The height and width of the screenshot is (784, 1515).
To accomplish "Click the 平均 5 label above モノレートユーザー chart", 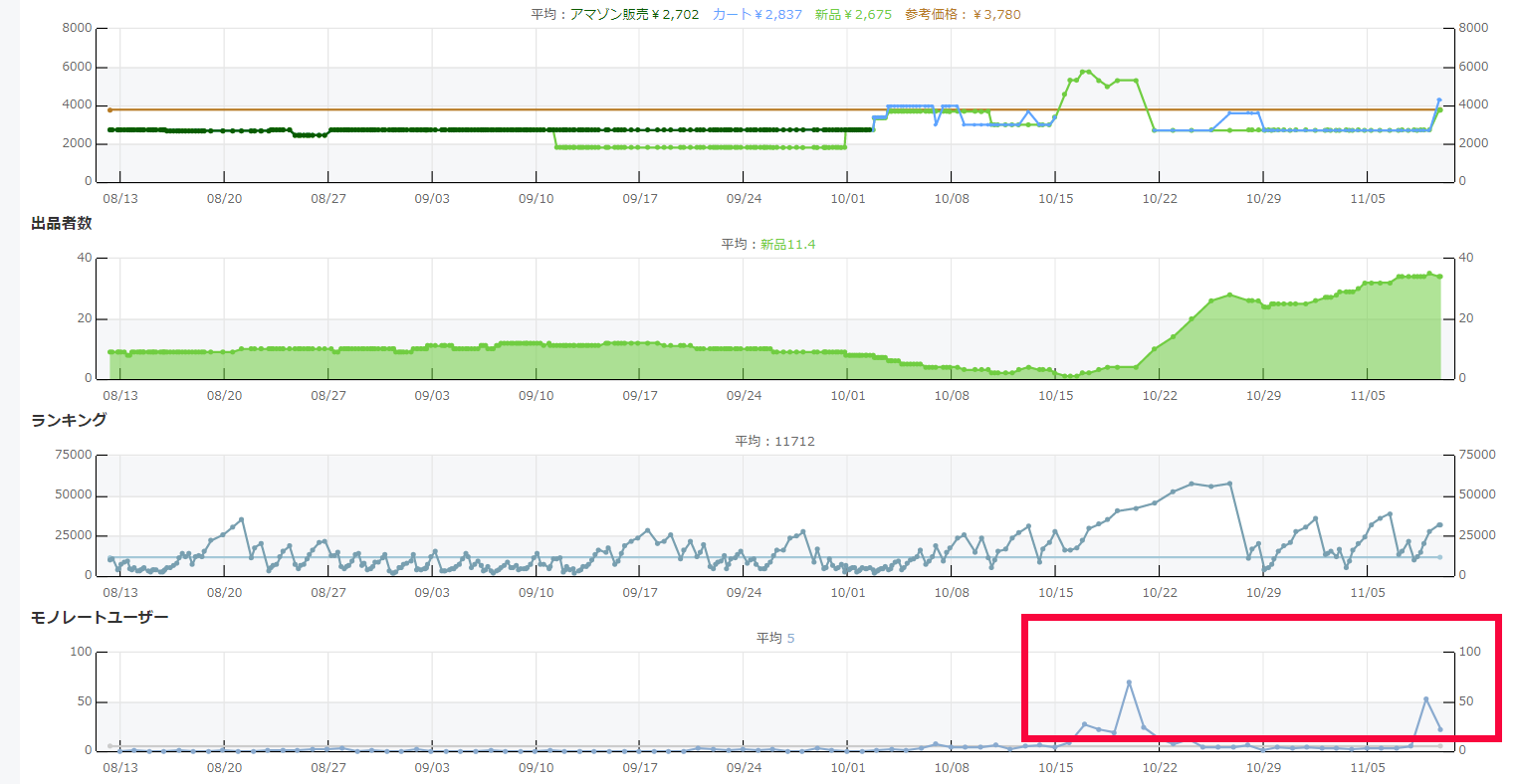I will (774, 639).
